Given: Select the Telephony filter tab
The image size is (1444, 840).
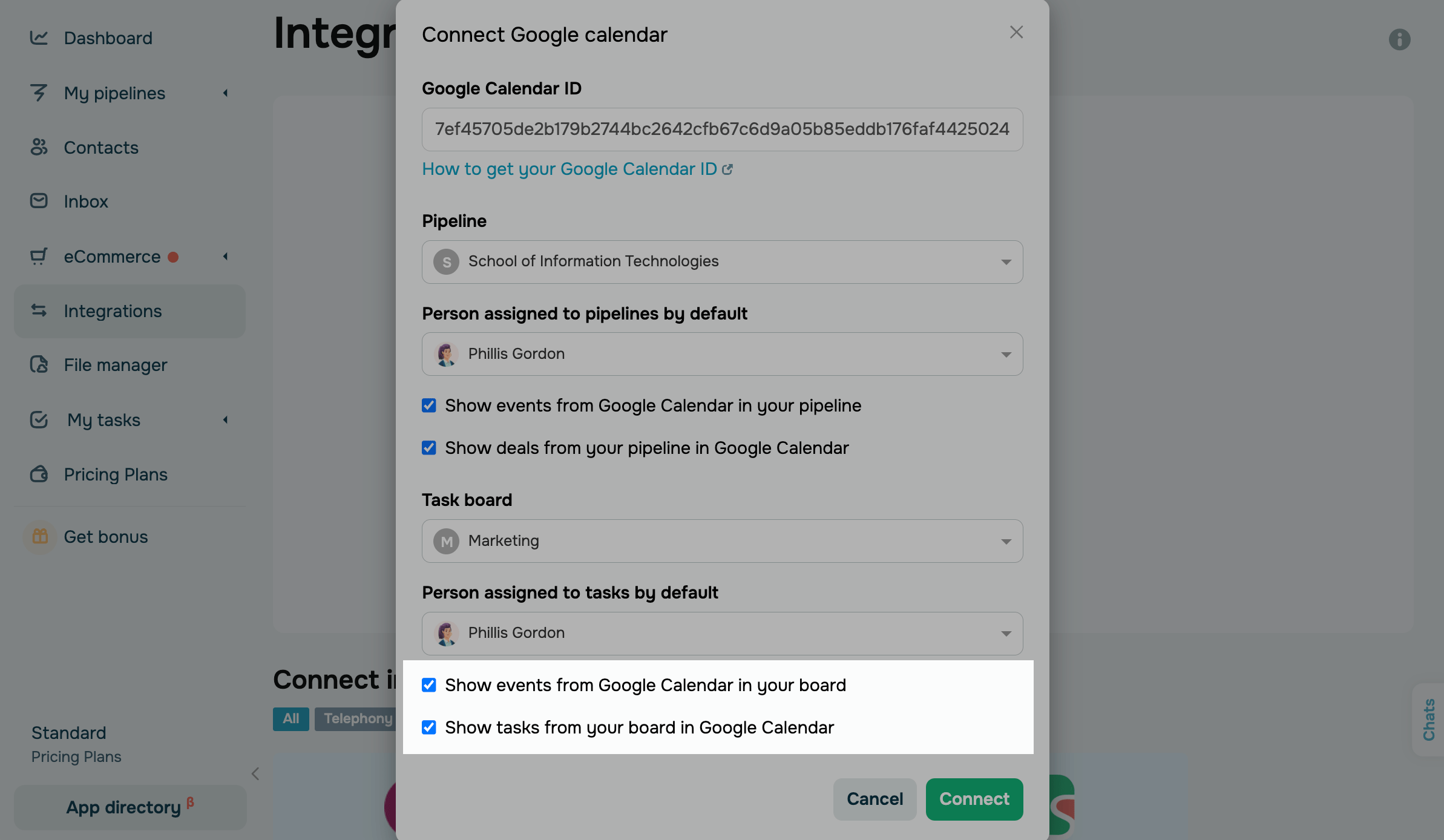Looking at the screenshot, I should coord(358,718).
